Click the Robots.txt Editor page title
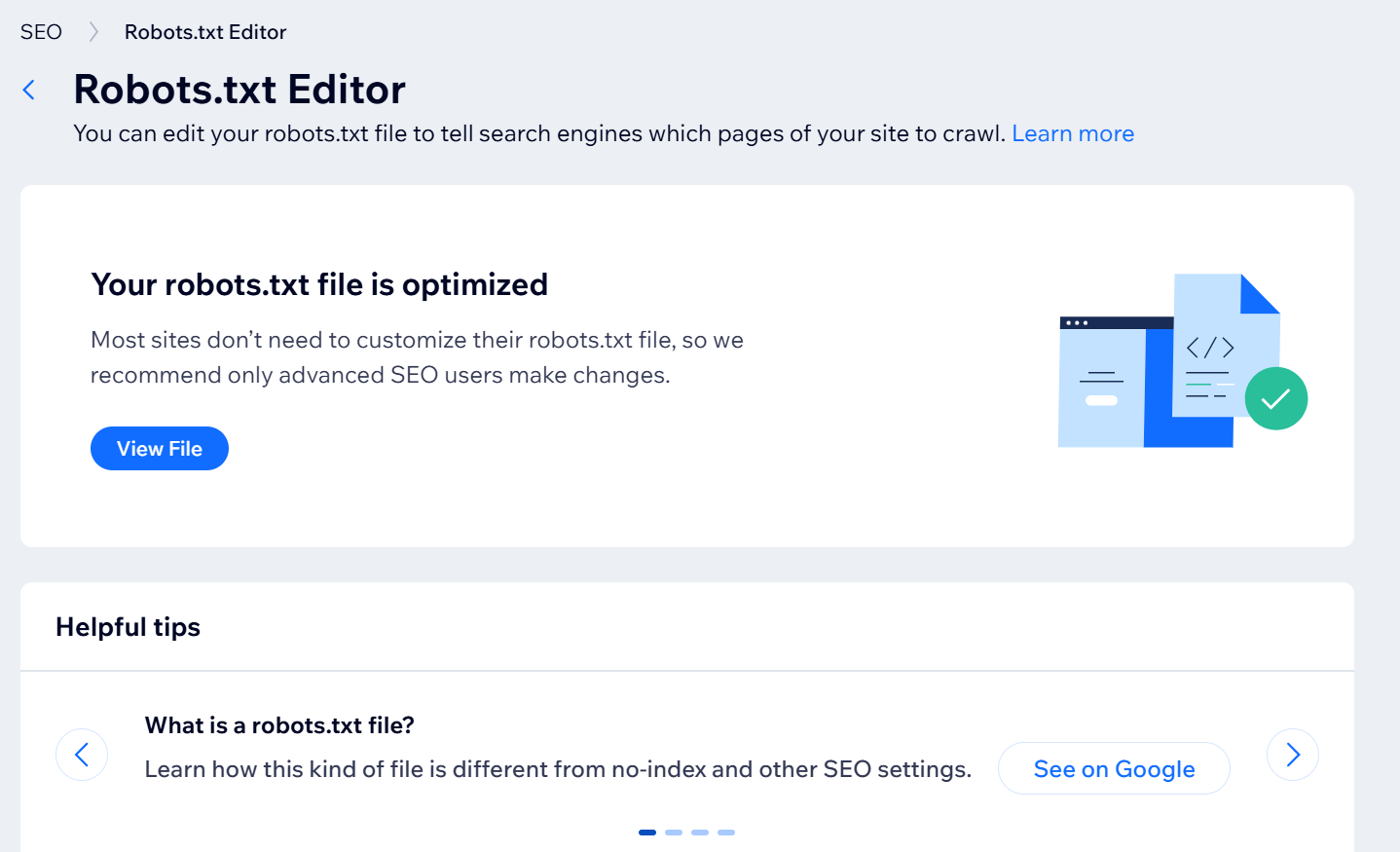The height and width of the screenshot is (852, 1400). point(239,90)
